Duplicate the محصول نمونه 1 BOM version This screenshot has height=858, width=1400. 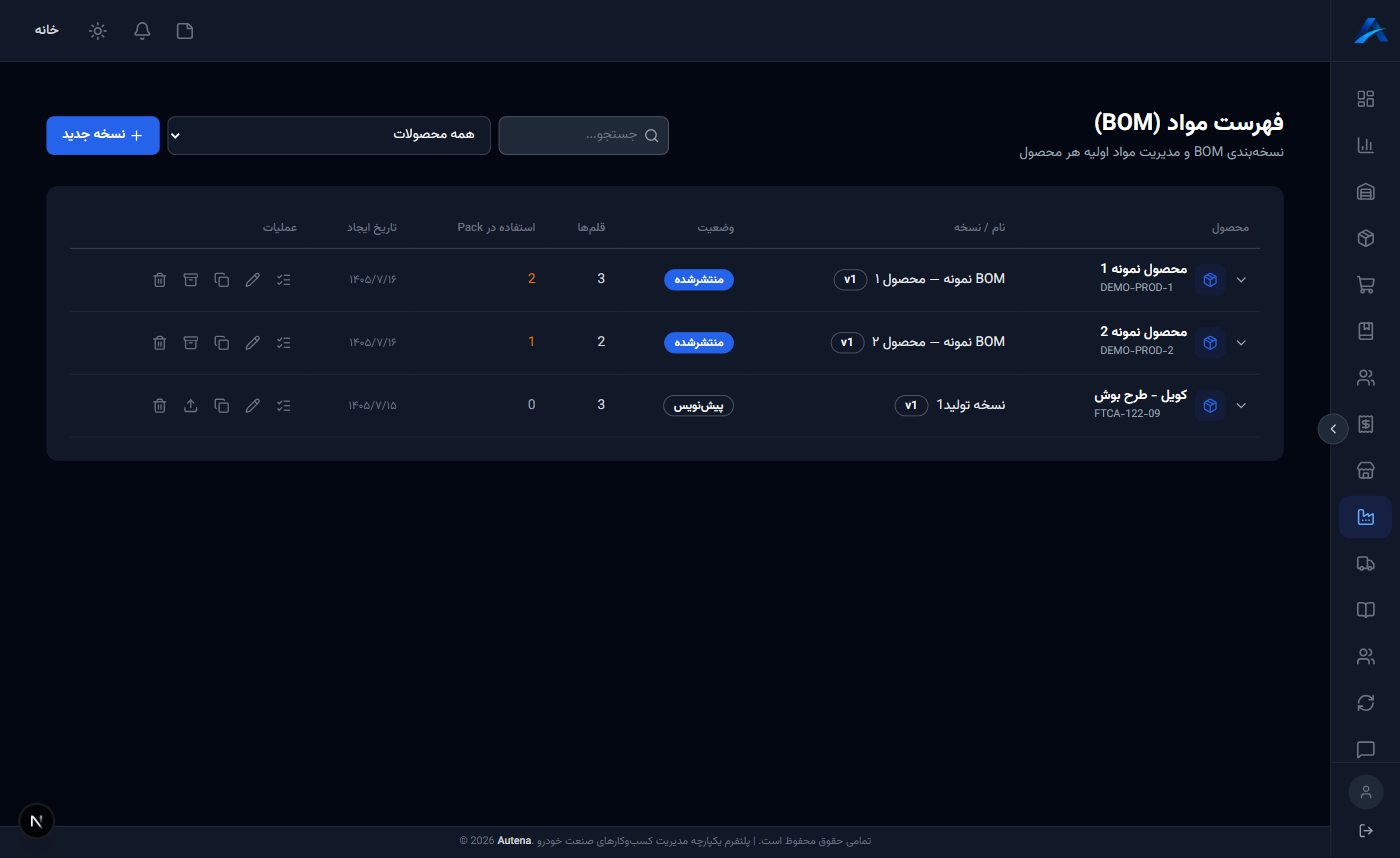[x=222, y=280]
